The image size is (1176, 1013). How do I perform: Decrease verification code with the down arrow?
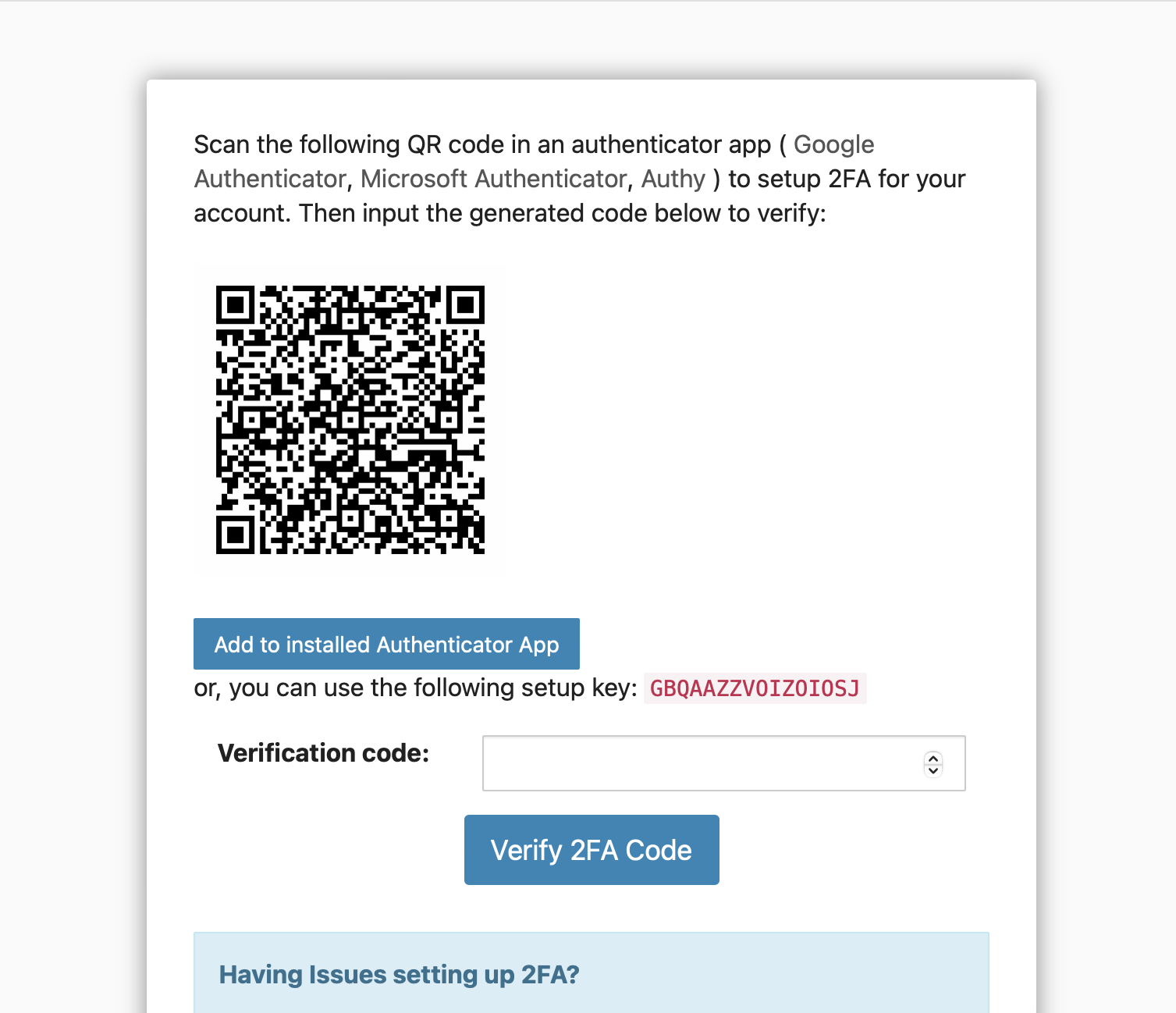pyautogui.click(x=933, y=770)
